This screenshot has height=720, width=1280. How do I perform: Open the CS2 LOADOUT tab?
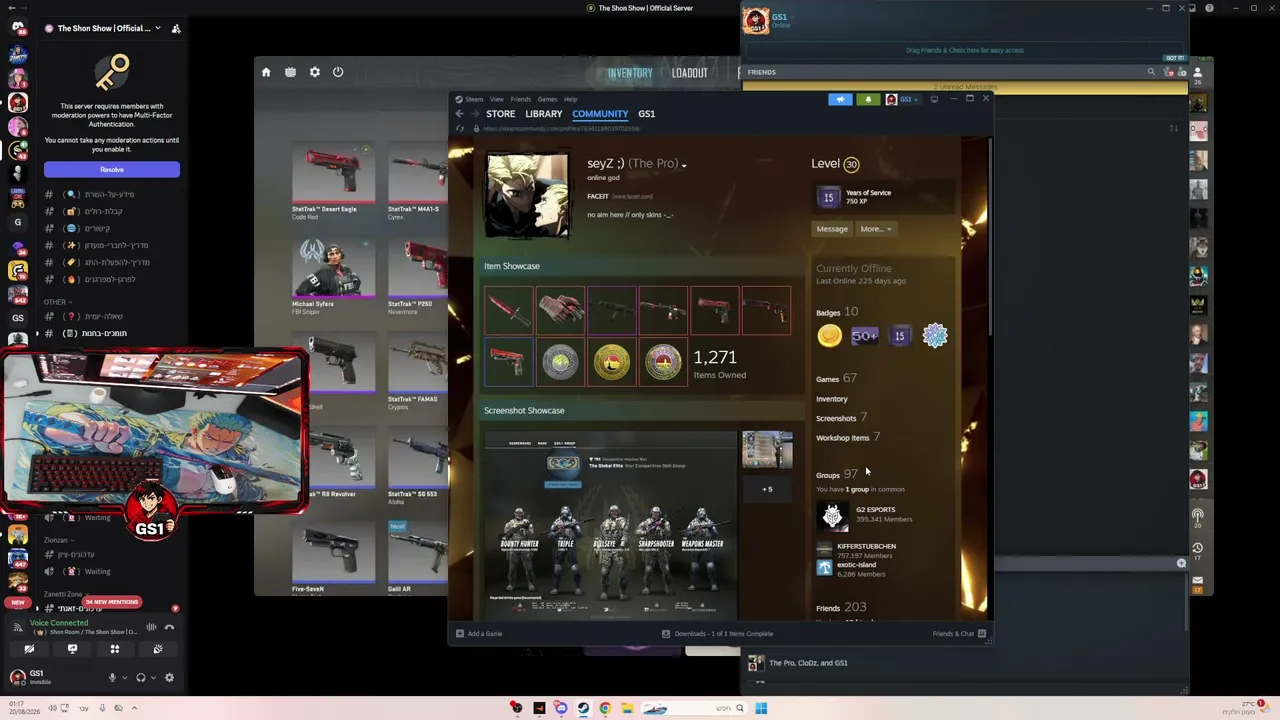click(690, 73)
